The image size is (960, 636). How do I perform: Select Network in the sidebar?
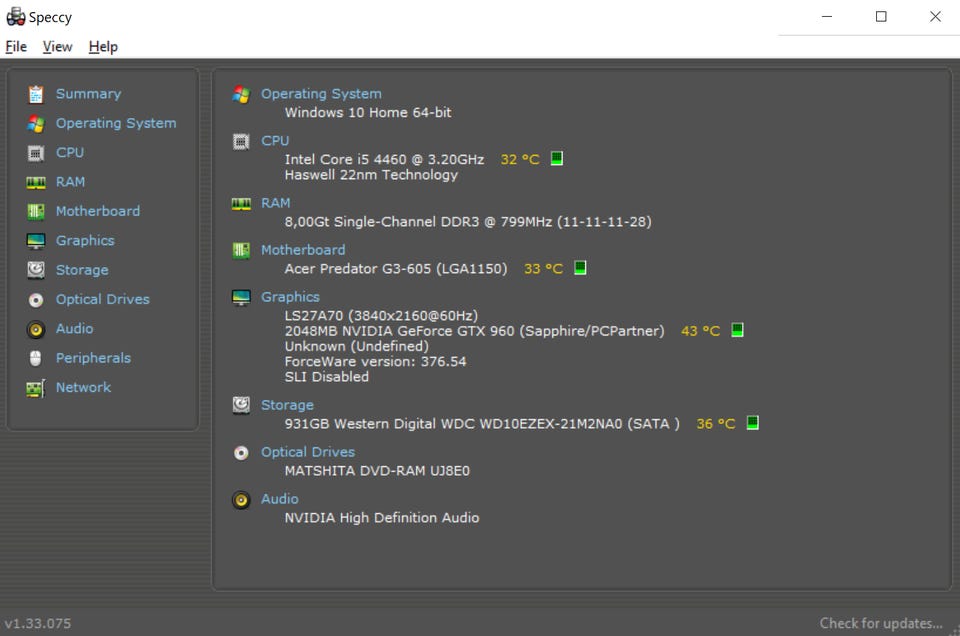click(83, 387)
